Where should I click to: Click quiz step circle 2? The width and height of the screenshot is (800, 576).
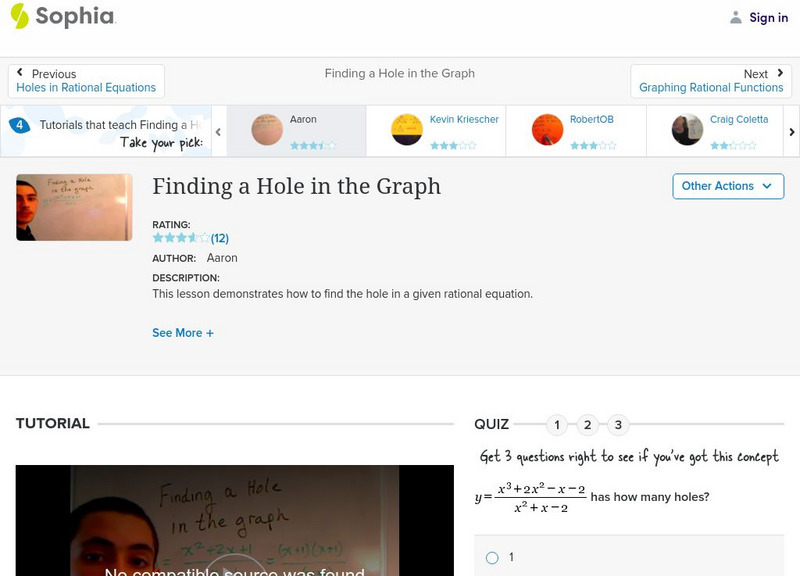[x=588, y=424]
